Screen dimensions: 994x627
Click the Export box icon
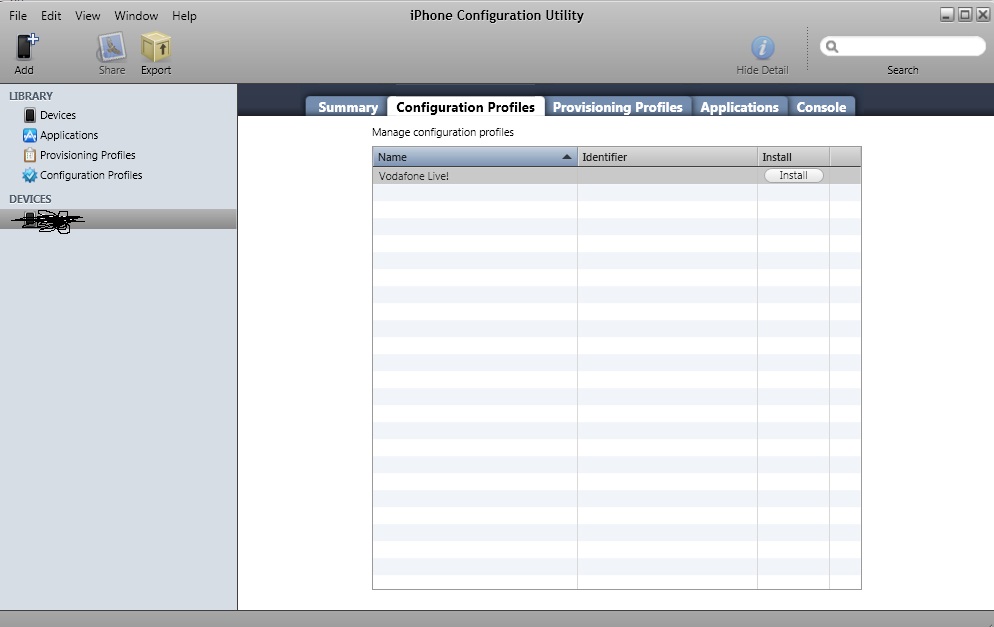155,47
